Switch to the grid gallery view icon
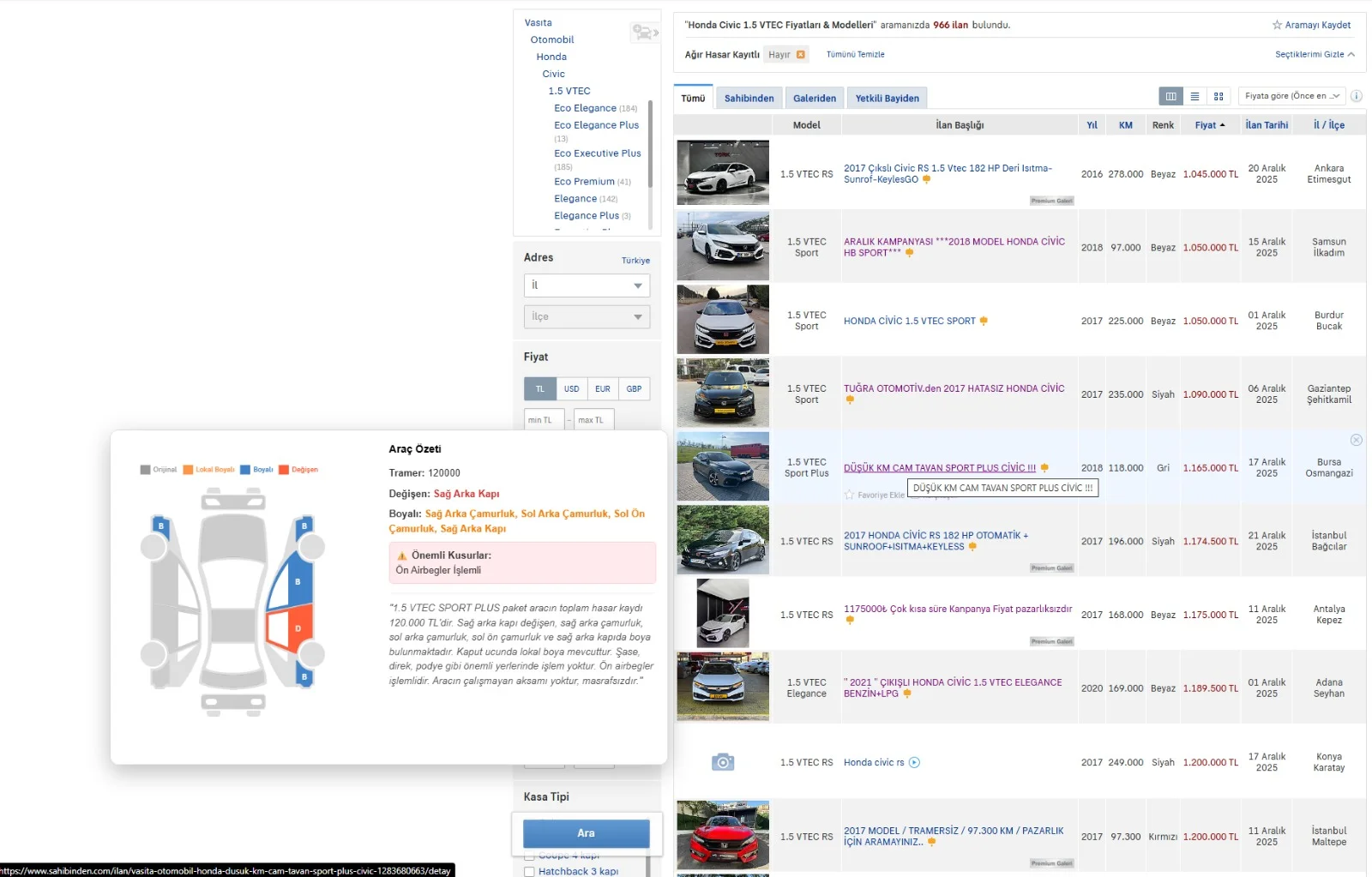 (x=1219, y=96)
